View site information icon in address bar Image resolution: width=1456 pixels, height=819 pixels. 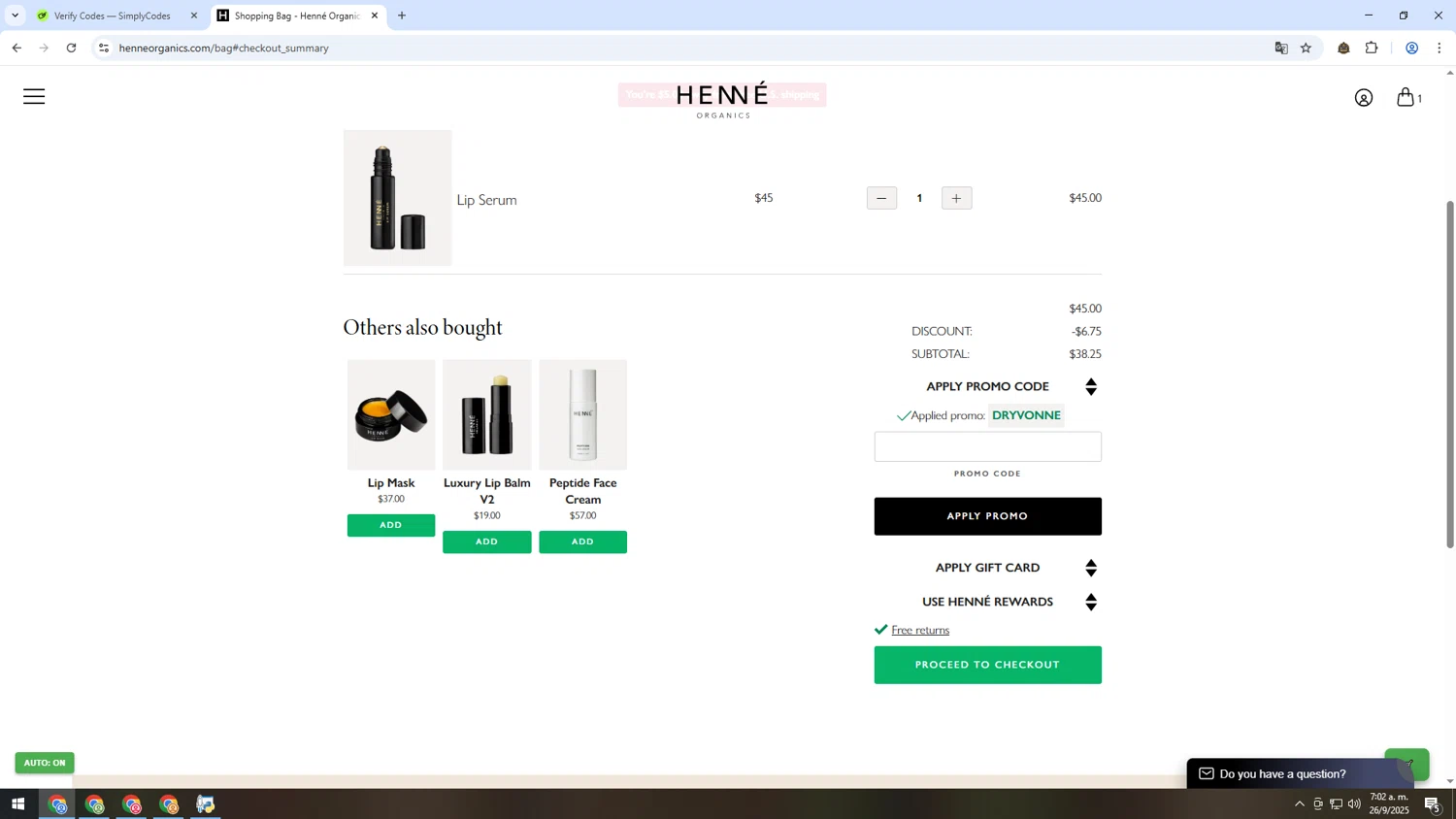pos(104,48)
